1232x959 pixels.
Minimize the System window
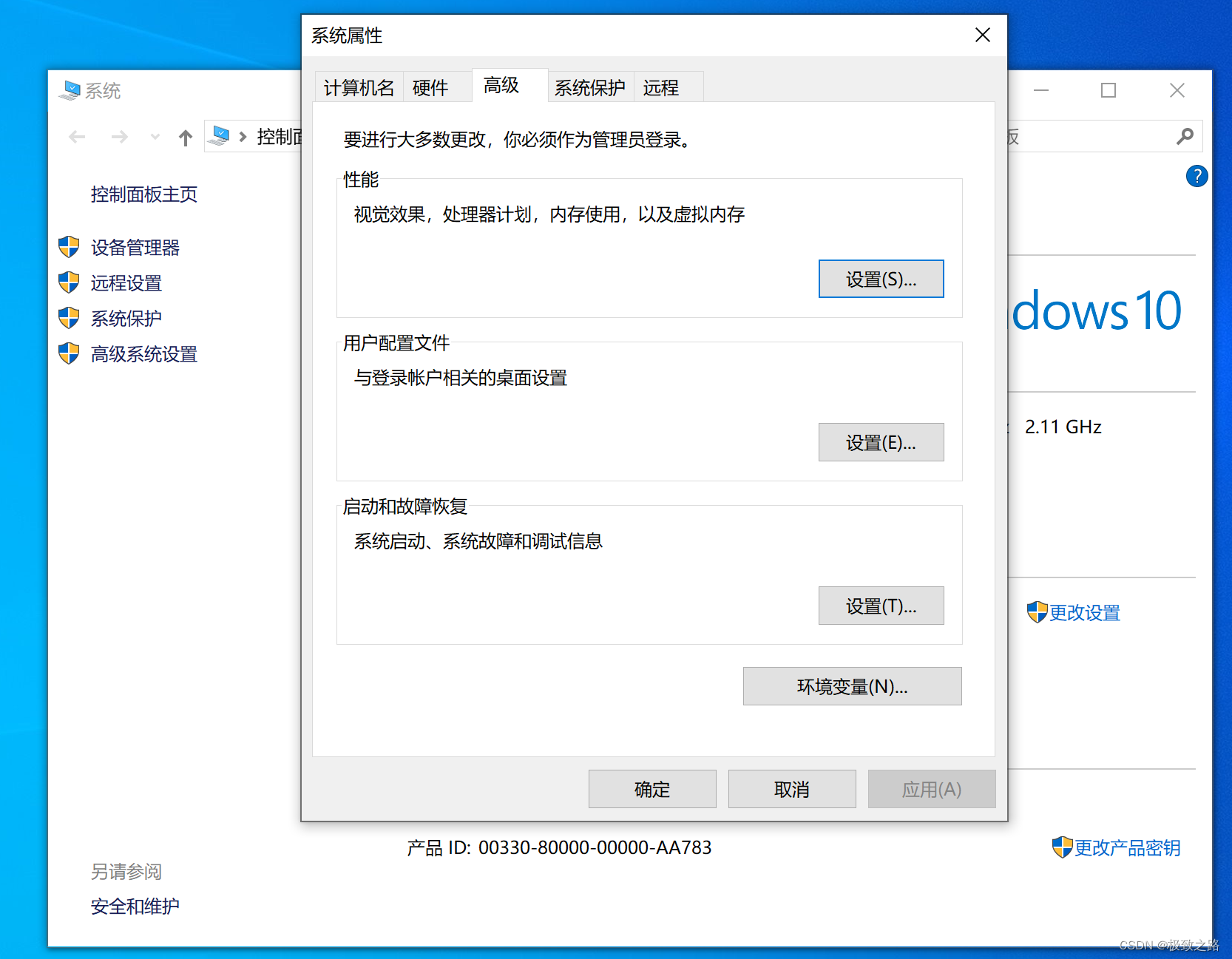[1041, 90]
